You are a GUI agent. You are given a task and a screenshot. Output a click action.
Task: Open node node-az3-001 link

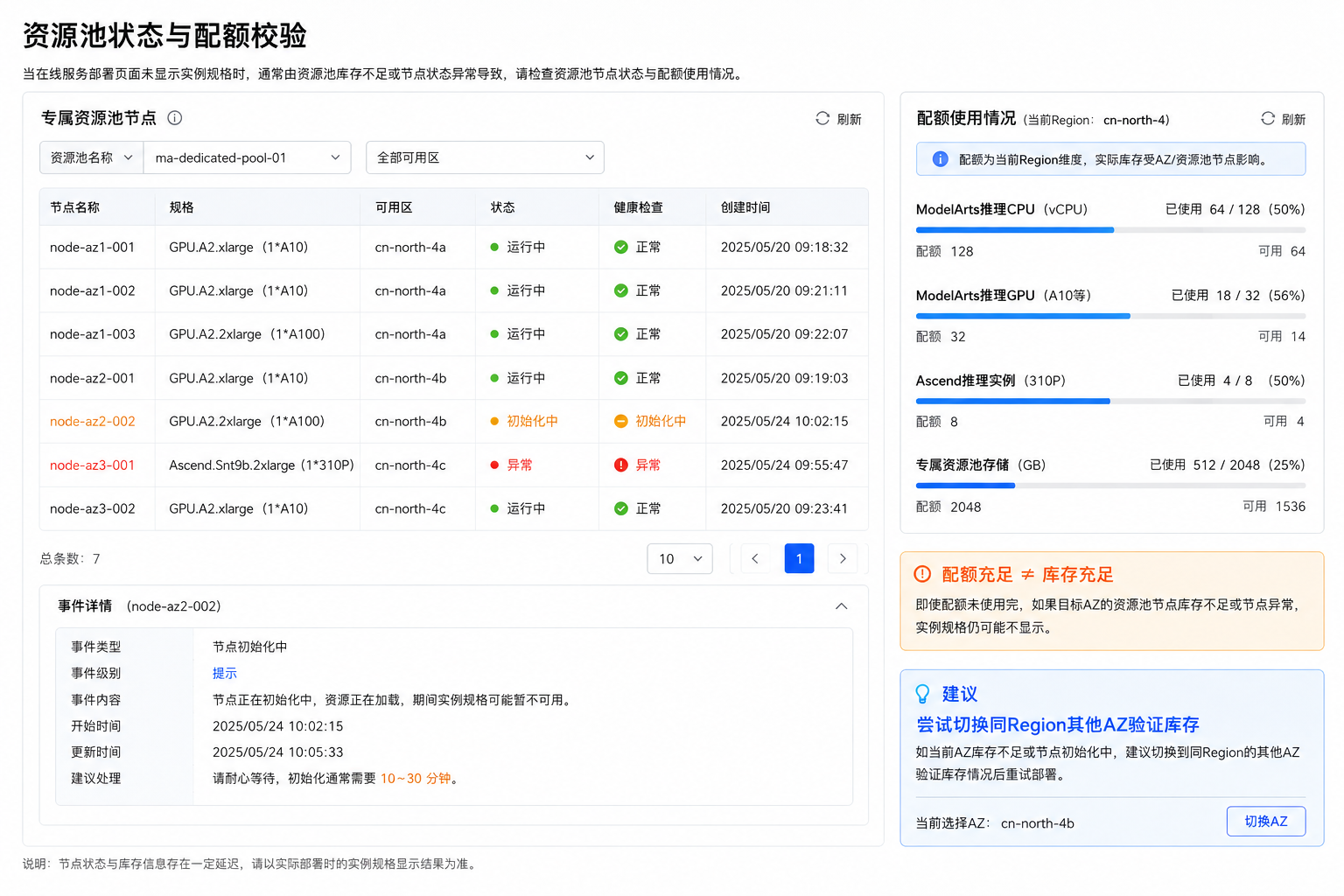click(x=93, y=465)
